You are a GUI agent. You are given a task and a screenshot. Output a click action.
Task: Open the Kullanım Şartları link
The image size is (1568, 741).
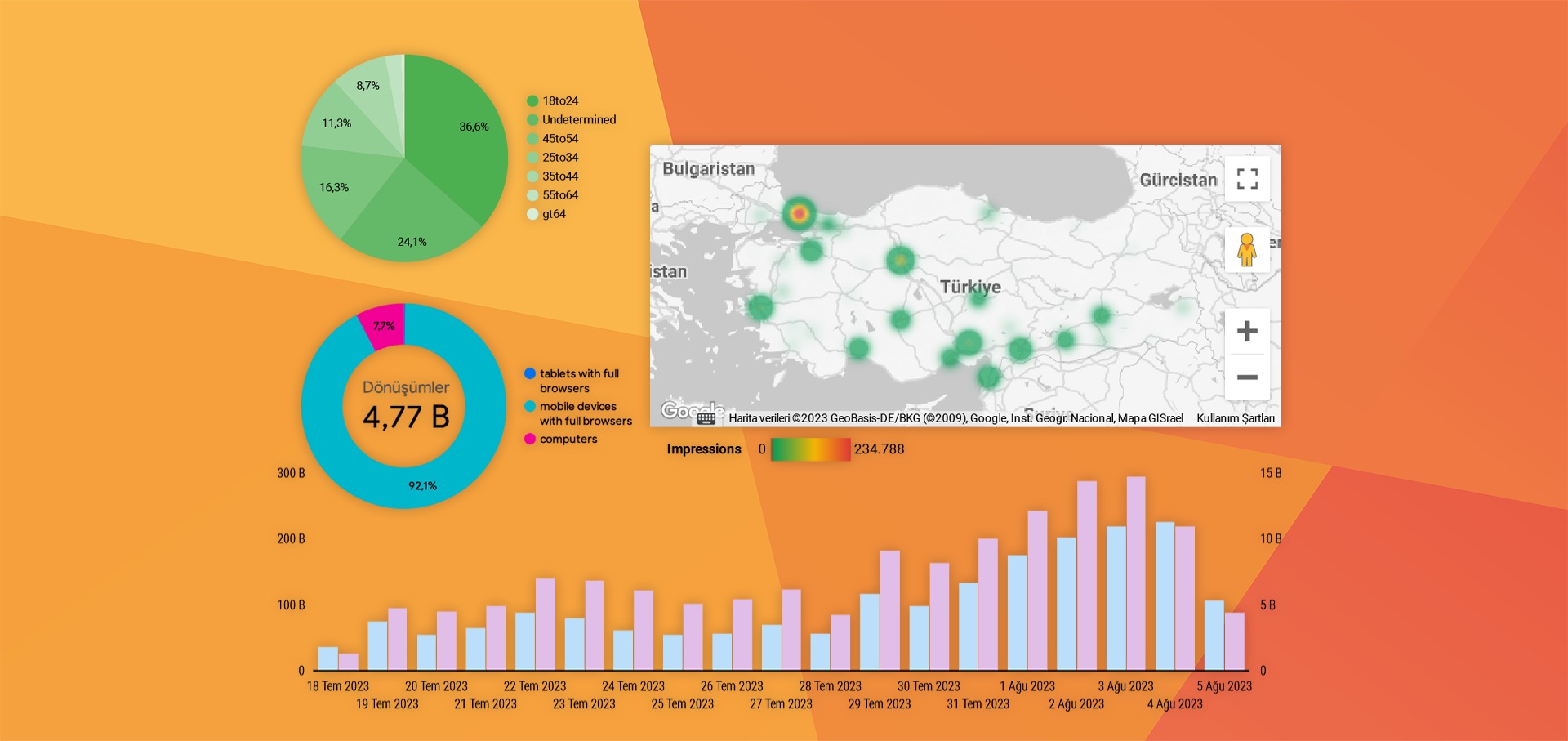[x=1236, y=418]
